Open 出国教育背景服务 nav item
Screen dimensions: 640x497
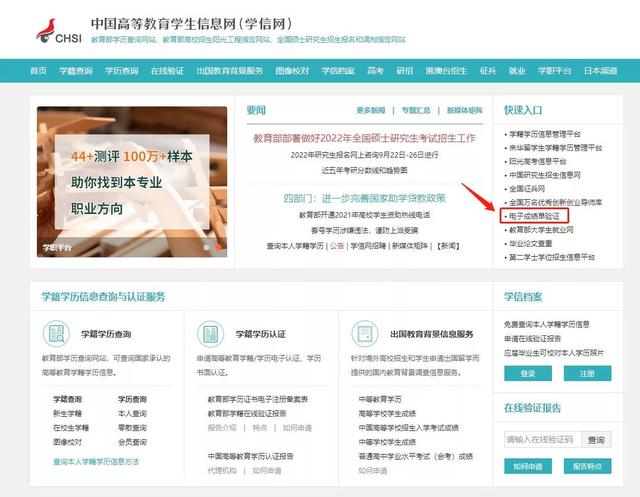point(230,71)
